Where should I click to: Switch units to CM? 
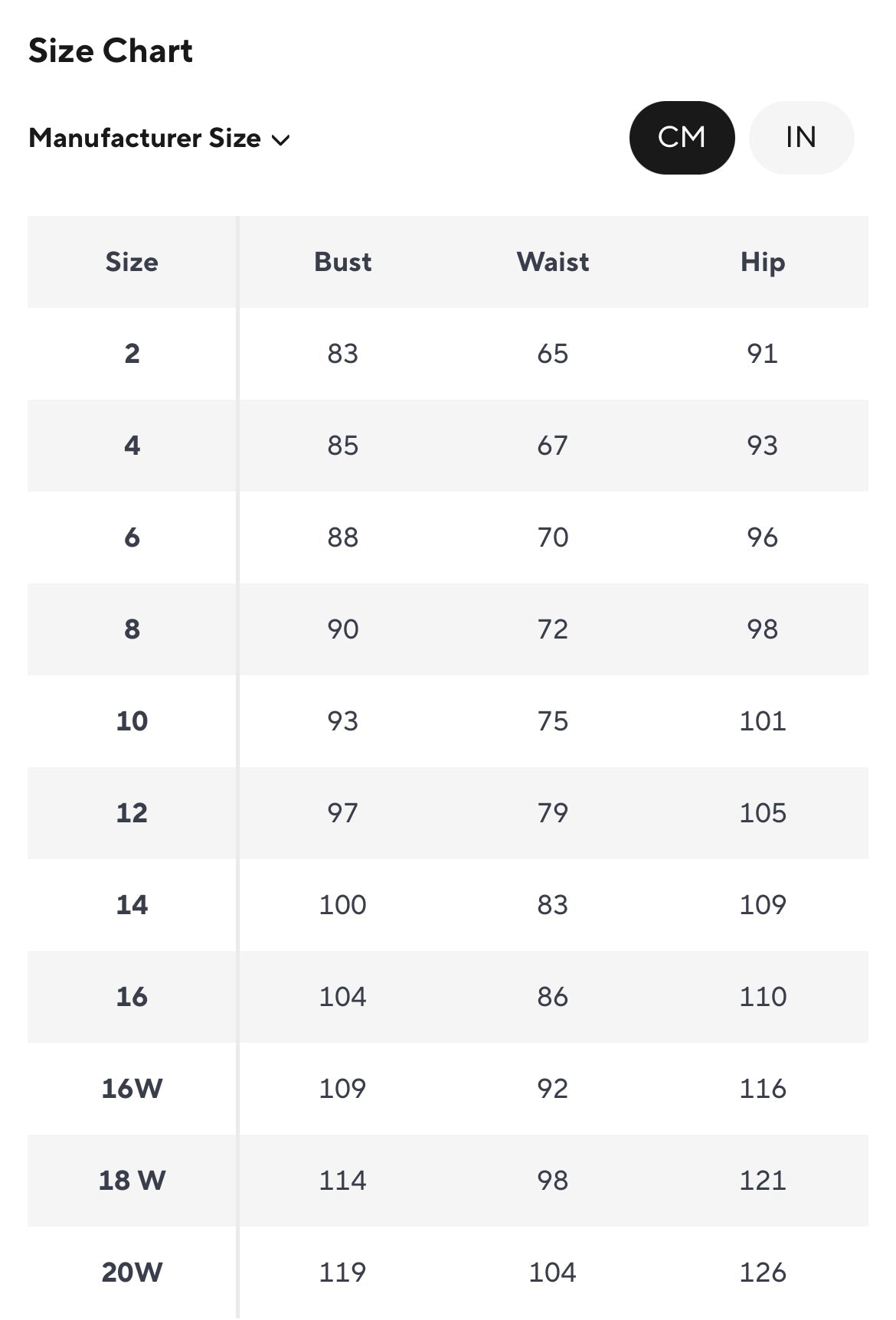click(682, 138)
